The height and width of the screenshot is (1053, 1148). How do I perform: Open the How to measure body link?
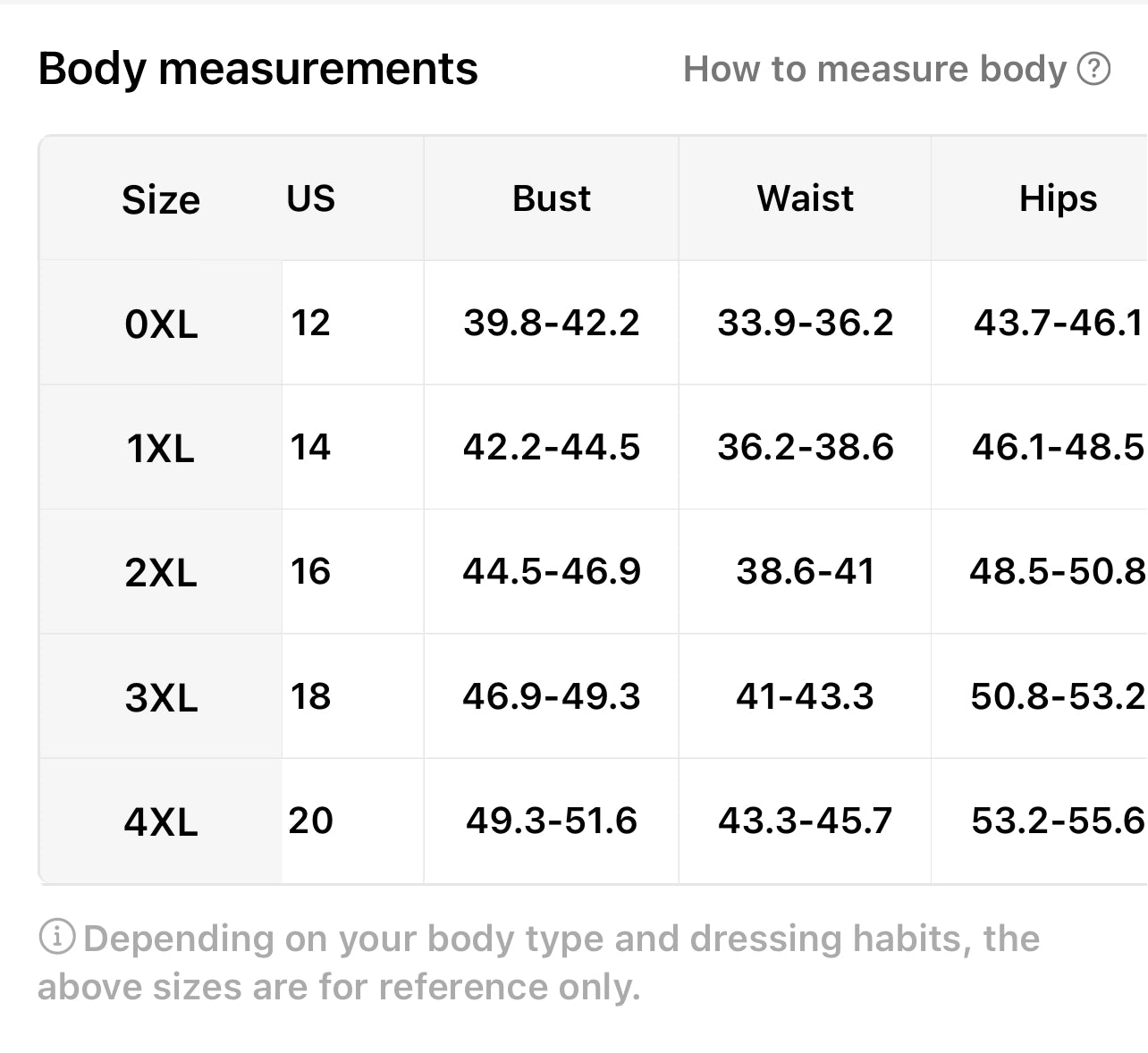[x=874, y=69]
